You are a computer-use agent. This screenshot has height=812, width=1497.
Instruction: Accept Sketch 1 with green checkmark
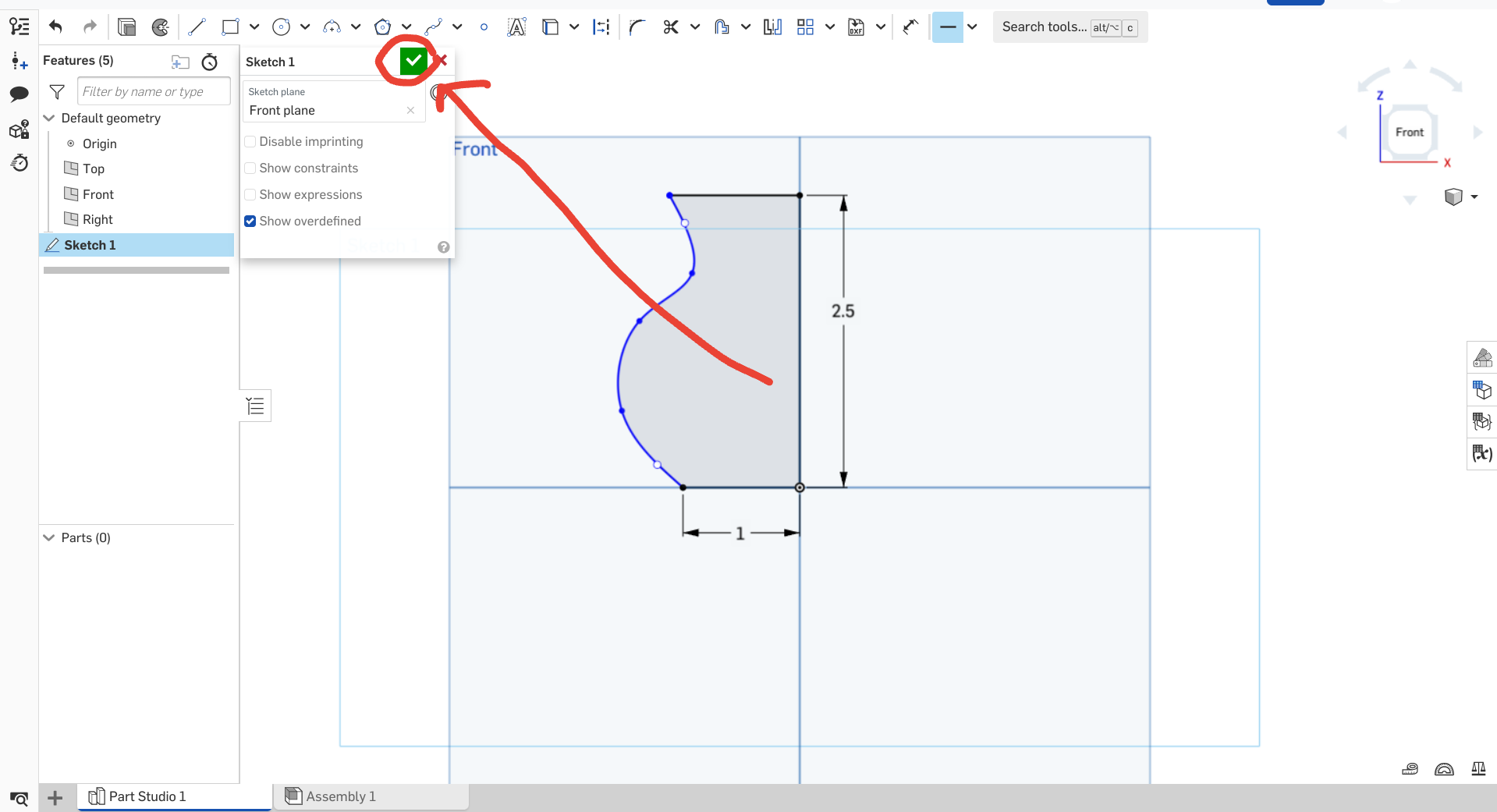413,60
